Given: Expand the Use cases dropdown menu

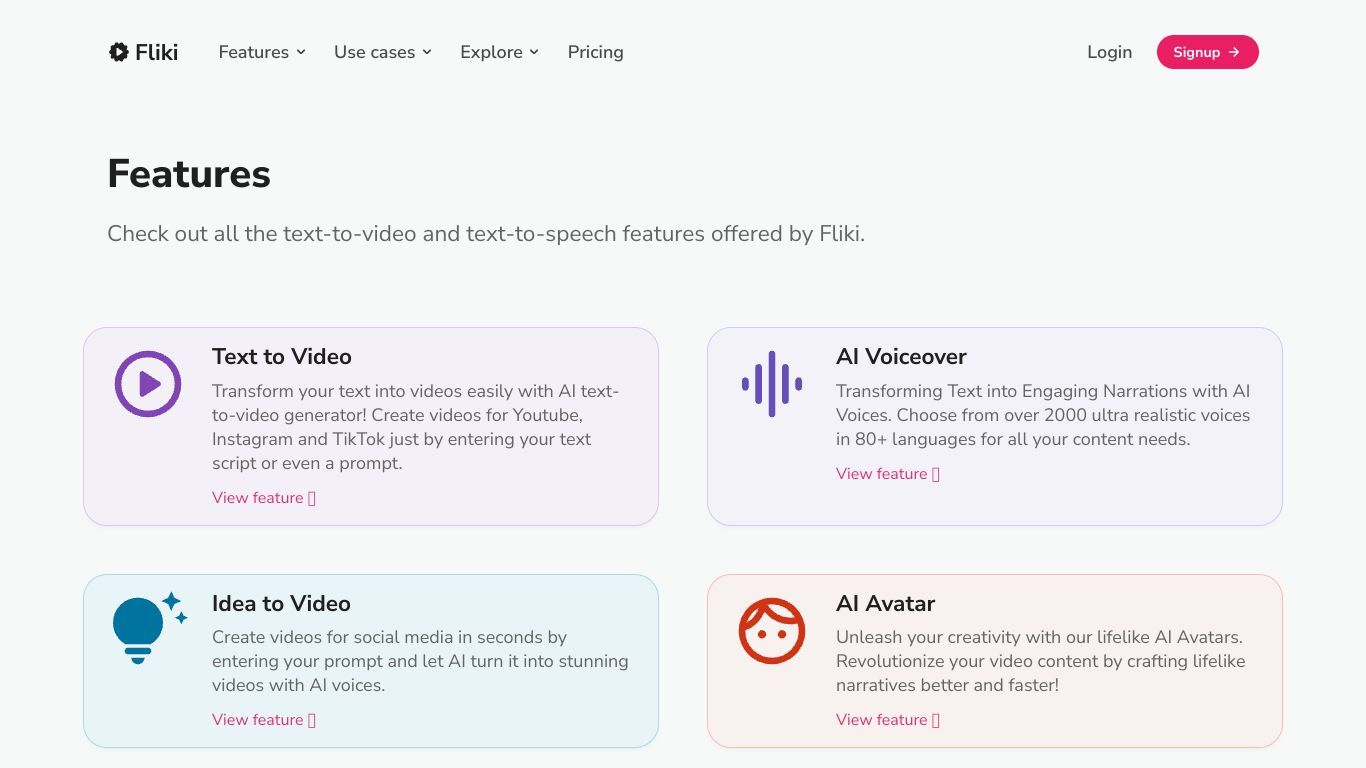Looking at the screenshot, I should coord(383,52).
